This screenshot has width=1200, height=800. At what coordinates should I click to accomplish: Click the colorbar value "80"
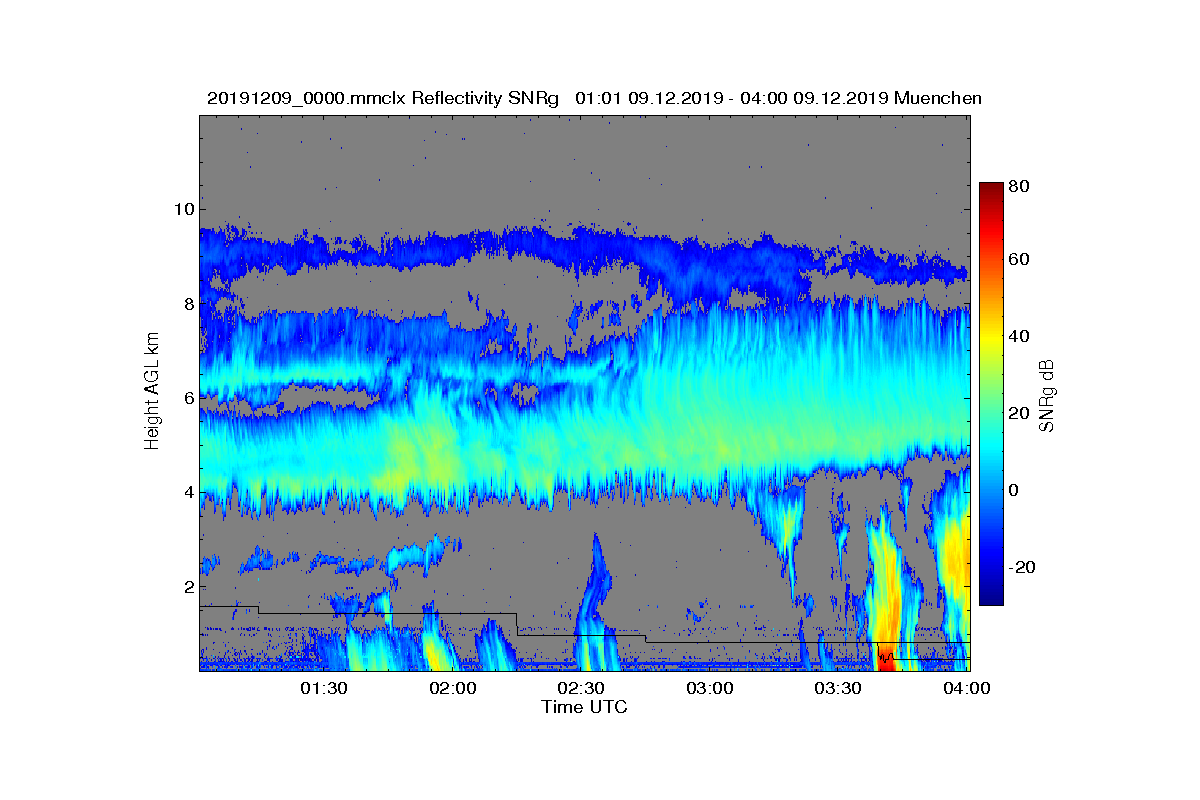(x=1020, y=186)
